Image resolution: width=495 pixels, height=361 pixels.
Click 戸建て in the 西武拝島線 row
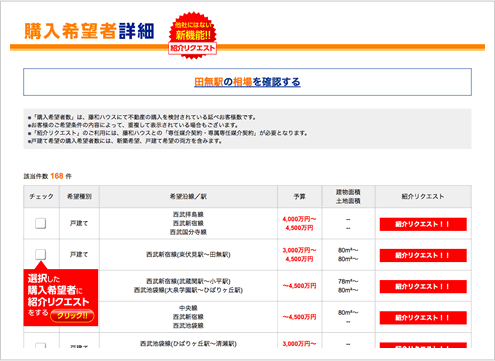coord(79,223)
